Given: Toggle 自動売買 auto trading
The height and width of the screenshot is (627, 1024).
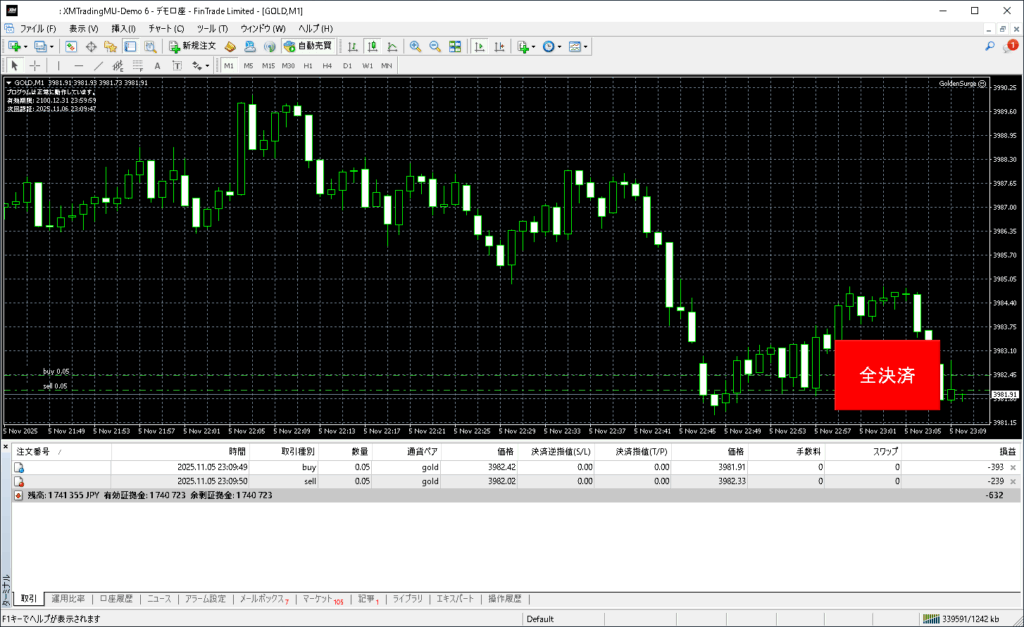Looking at the screenshot, I should [x=308, y=46].
